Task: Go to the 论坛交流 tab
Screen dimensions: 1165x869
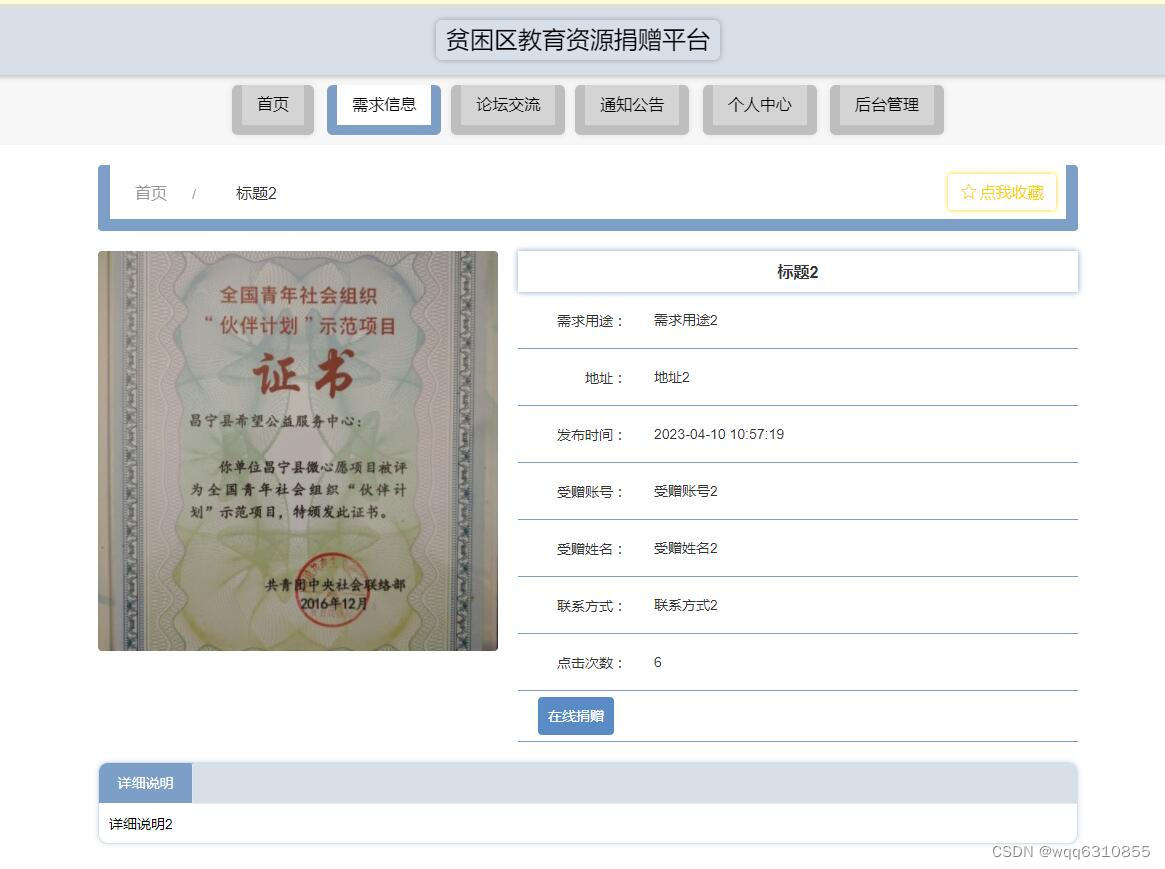Action: tap(507, 108)
